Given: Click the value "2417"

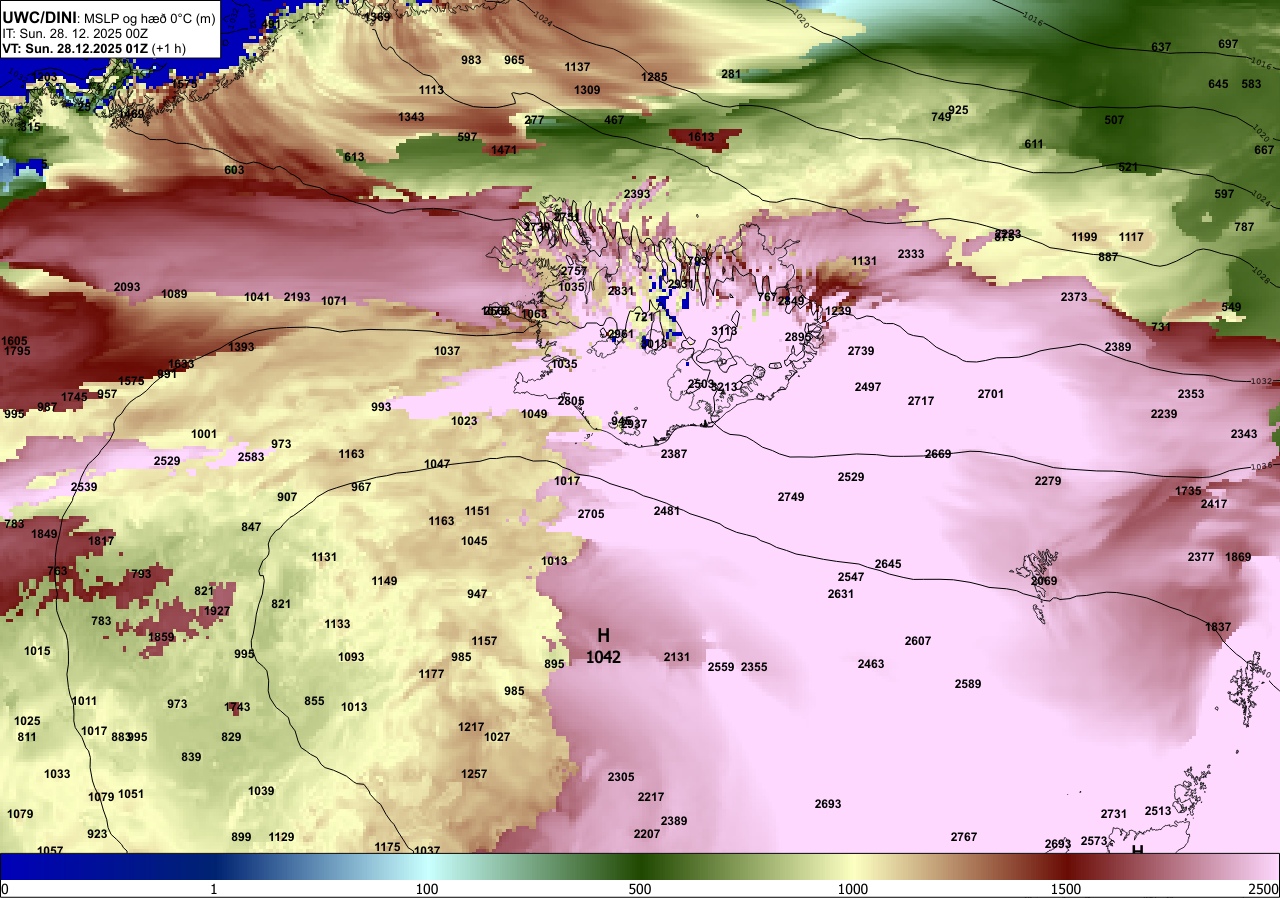Looking at the screenshot, I should tap(1214, 504).
